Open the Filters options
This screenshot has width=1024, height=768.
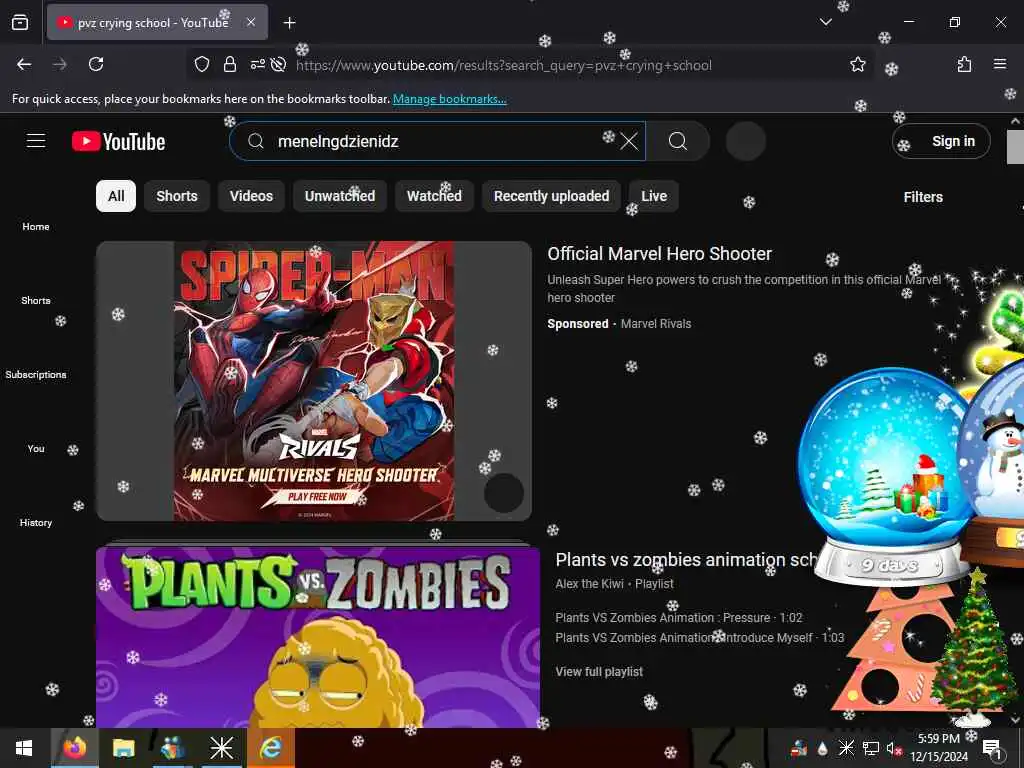coord(923,197)
